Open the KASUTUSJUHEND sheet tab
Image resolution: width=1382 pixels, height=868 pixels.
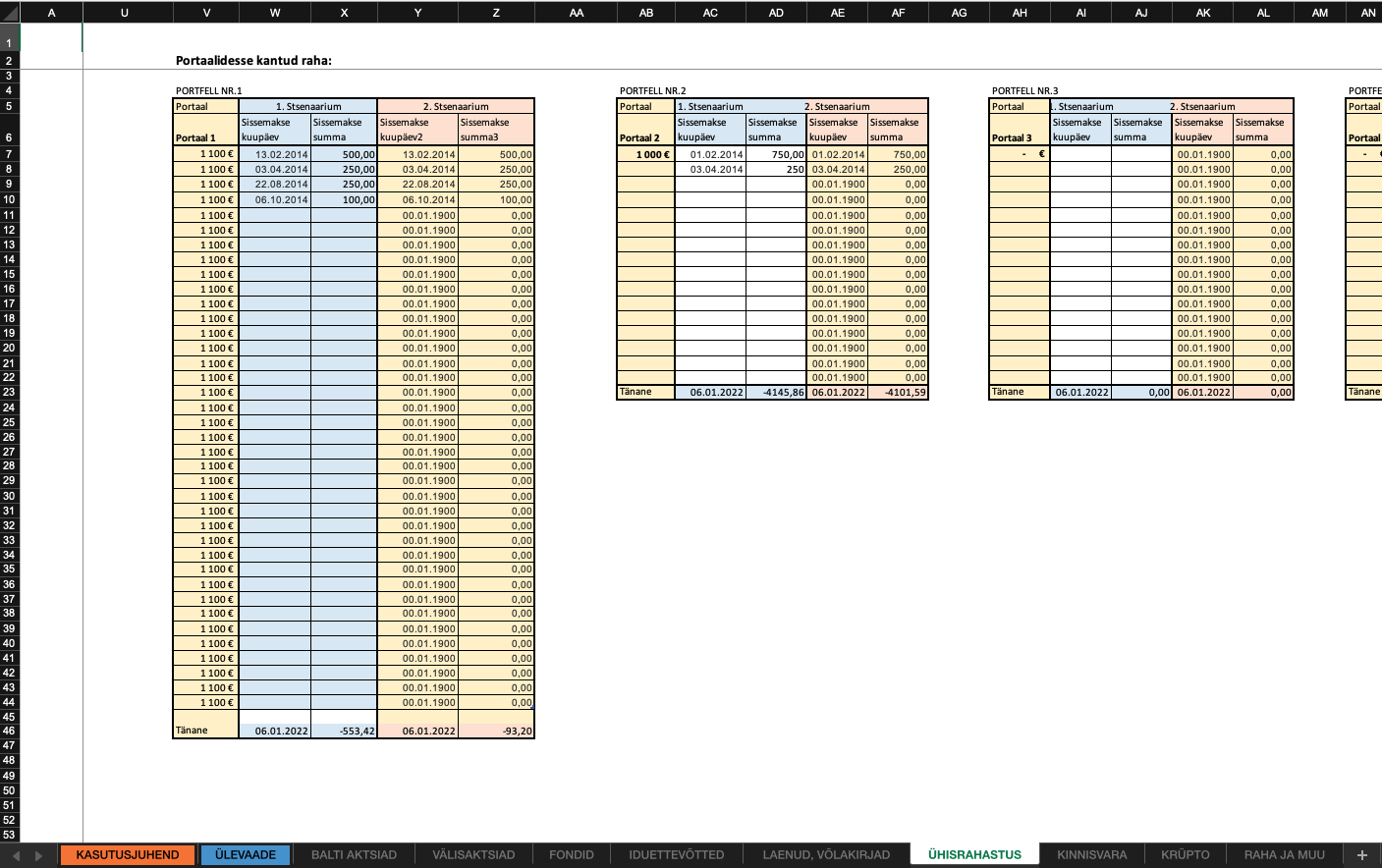128,855
